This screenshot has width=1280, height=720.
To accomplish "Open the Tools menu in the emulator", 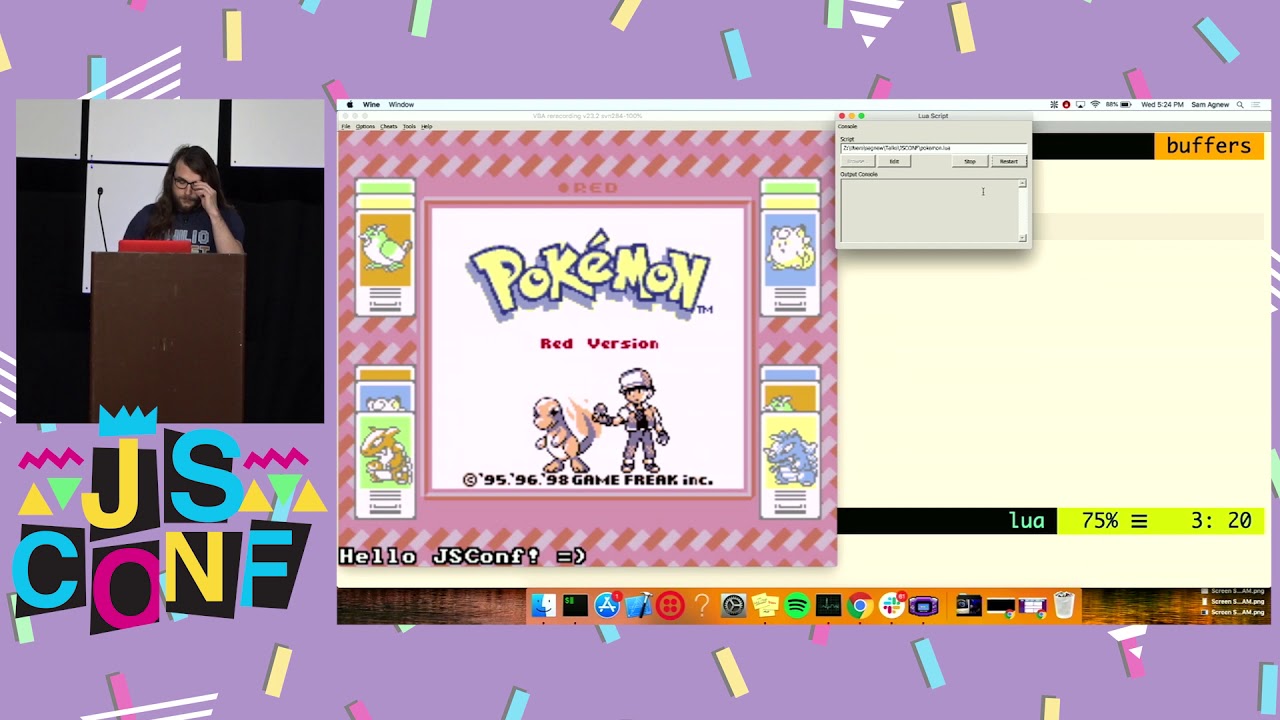I will tap(408, 126).
